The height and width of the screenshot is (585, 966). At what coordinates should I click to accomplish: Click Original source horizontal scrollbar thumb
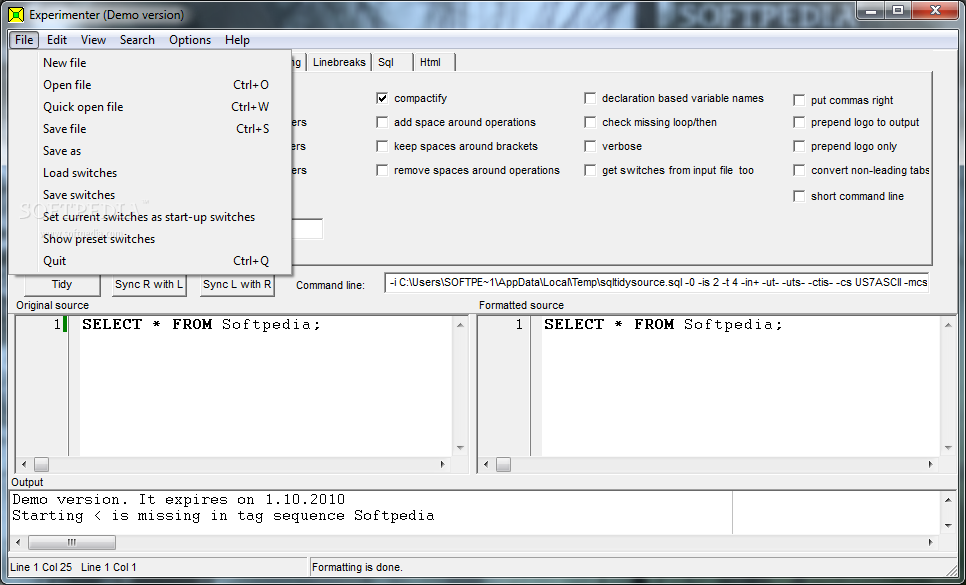pos(41,464)
